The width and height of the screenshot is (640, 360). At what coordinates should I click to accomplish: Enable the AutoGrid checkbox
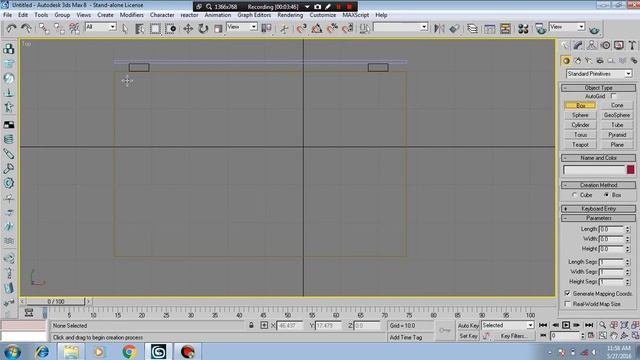(x=613, y=96)
